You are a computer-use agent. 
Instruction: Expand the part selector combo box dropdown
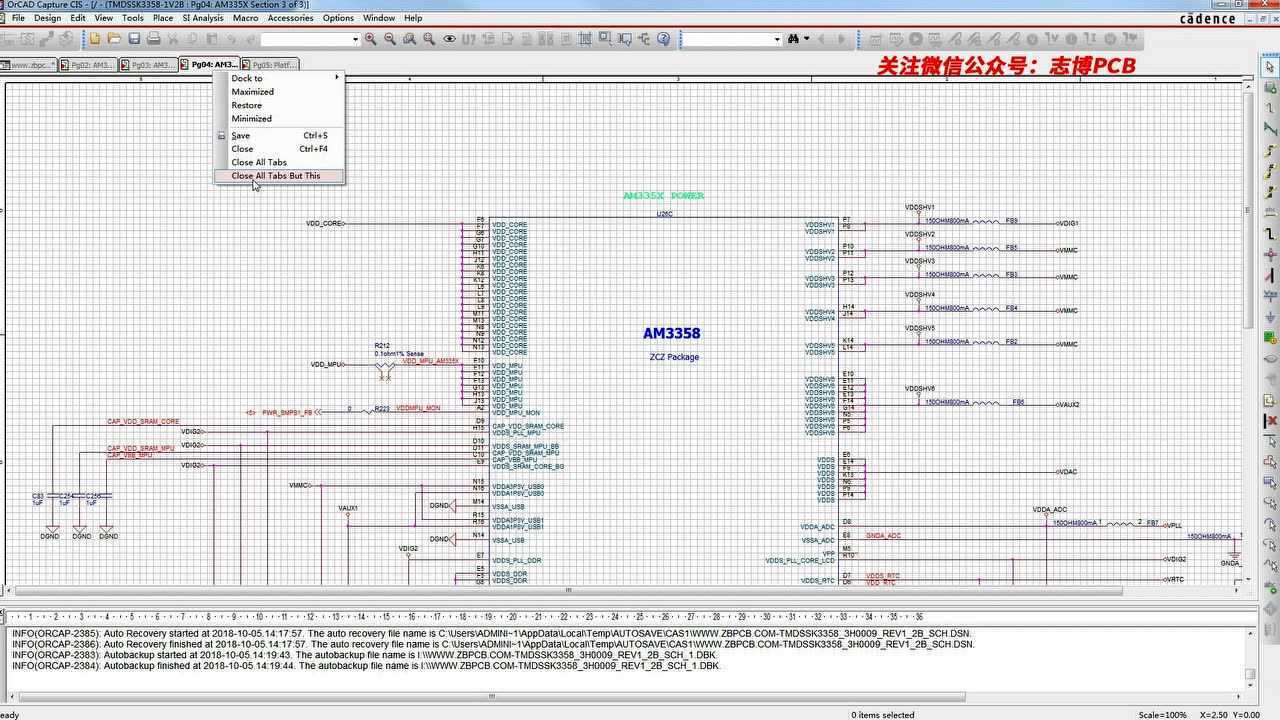click(355, 39)
